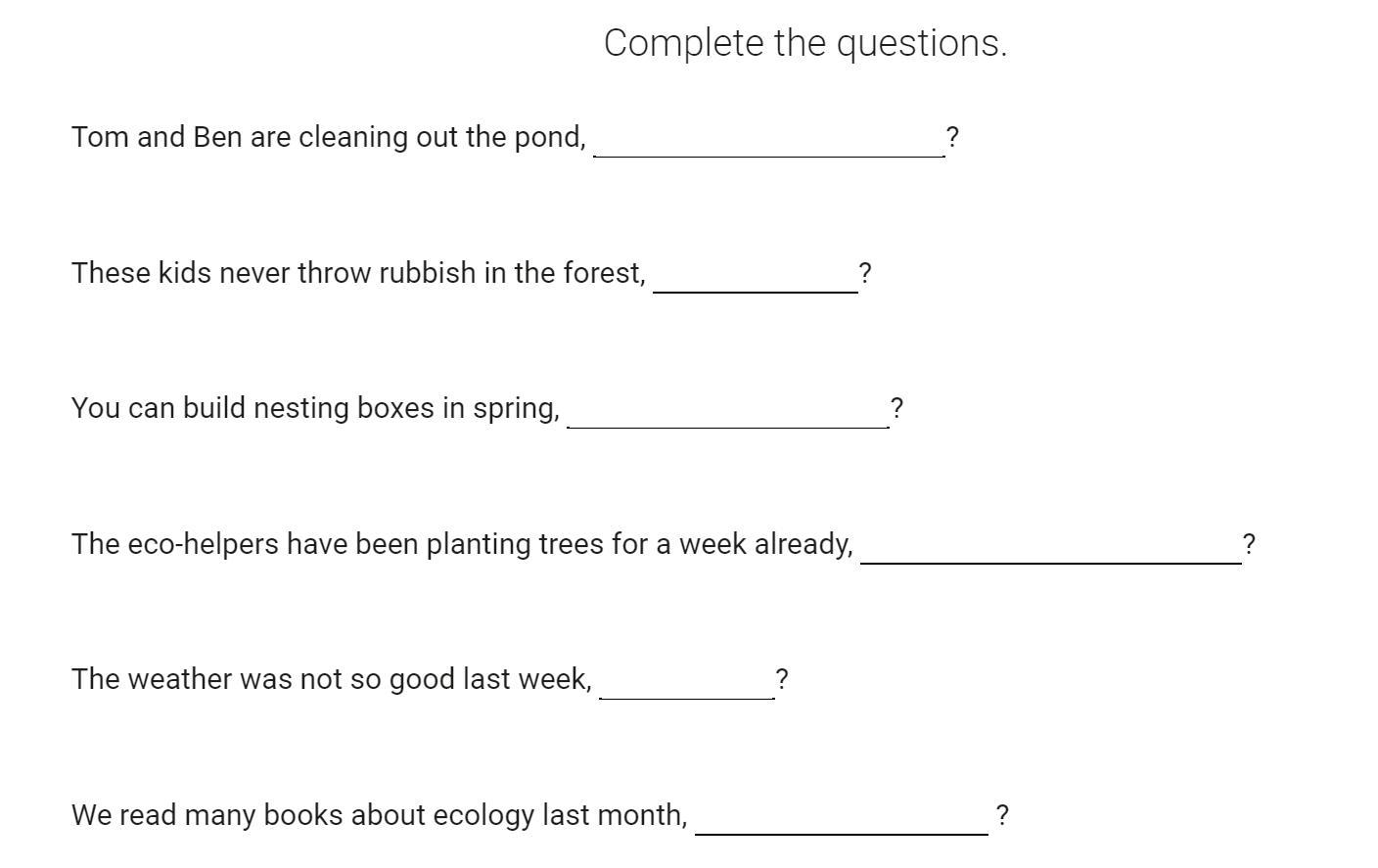
Task: Click the word 'eco-helpers' in fourth sentence
Action: [204, 544]
